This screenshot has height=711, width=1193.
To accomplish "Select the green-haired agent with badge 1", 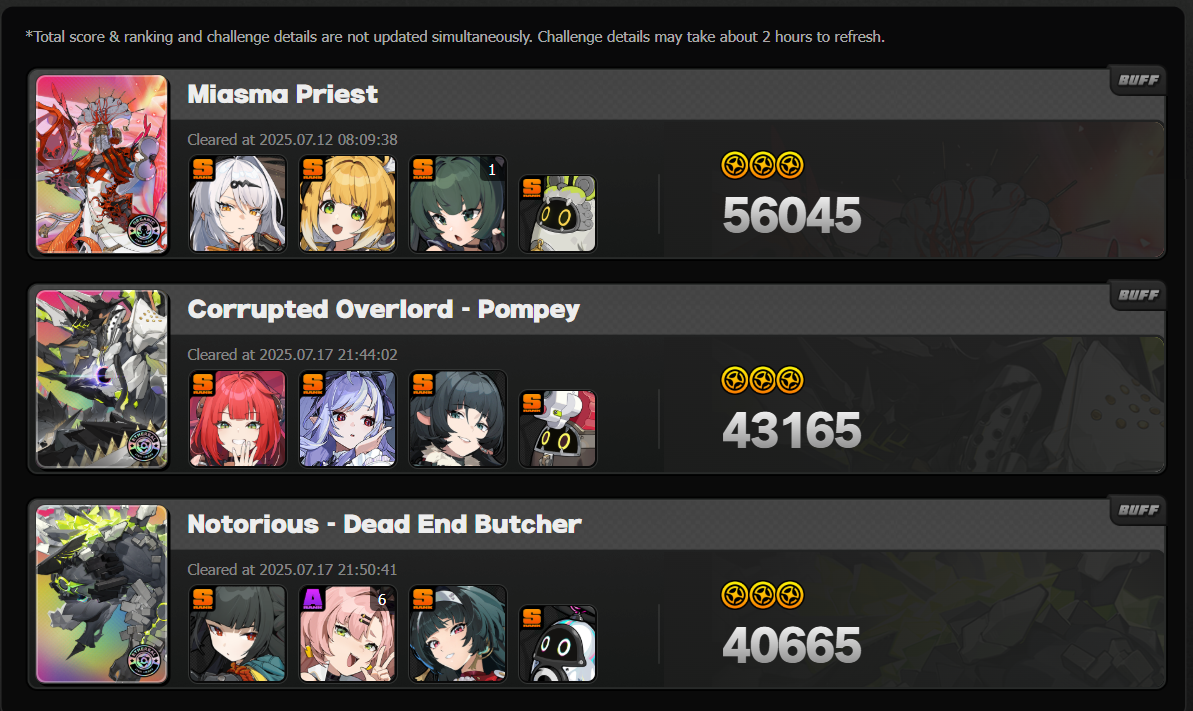I will click(x=457, y=204).
